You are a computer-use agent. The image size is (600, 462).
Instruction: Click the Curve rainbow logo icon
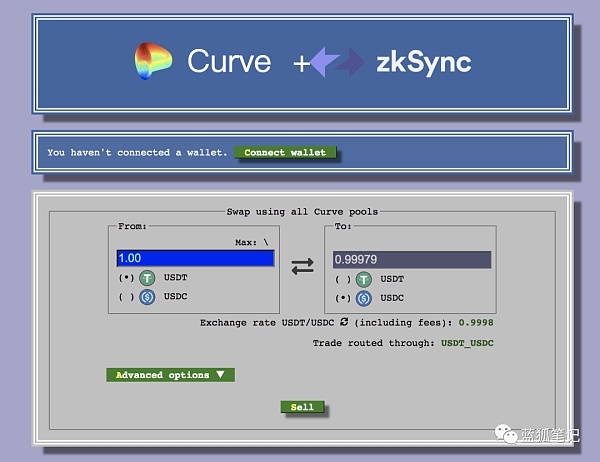point(153,62)
